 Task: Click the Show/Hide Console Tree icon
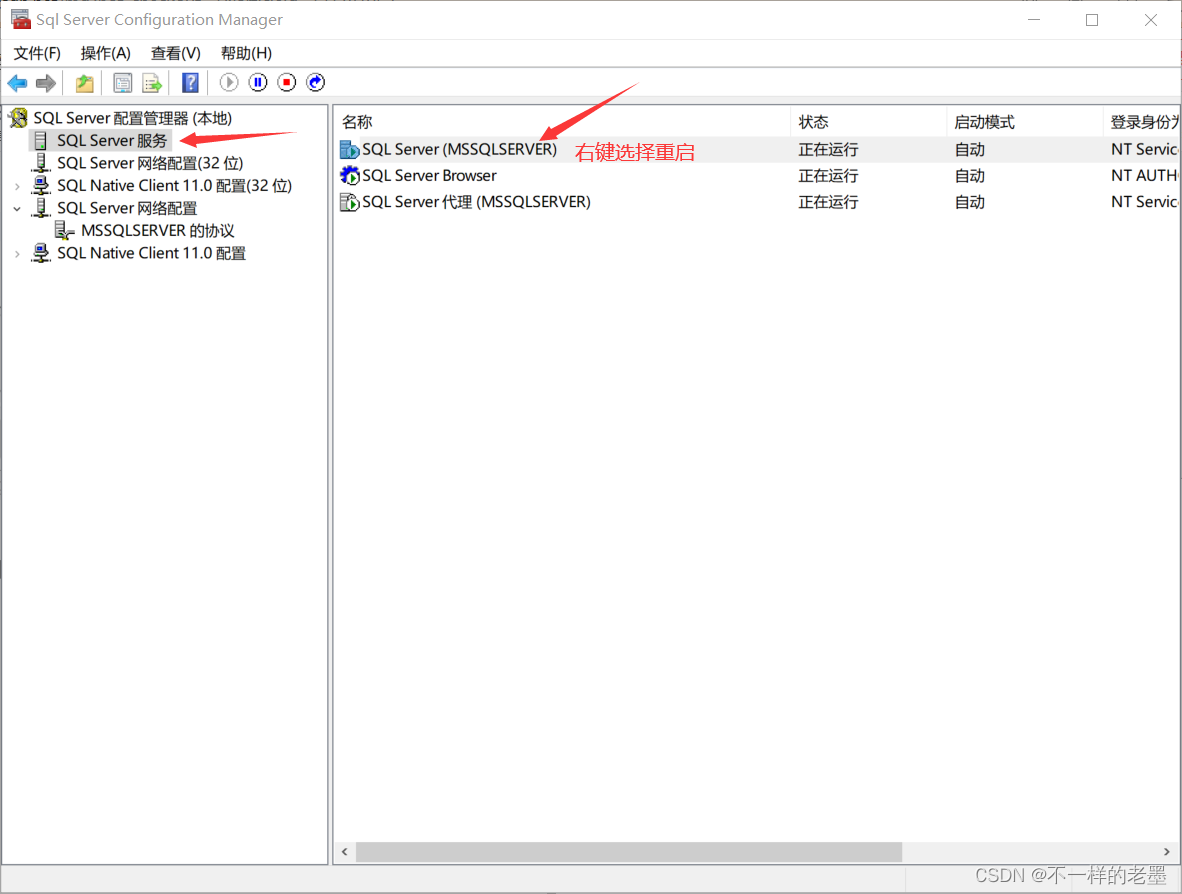(84, 82)
